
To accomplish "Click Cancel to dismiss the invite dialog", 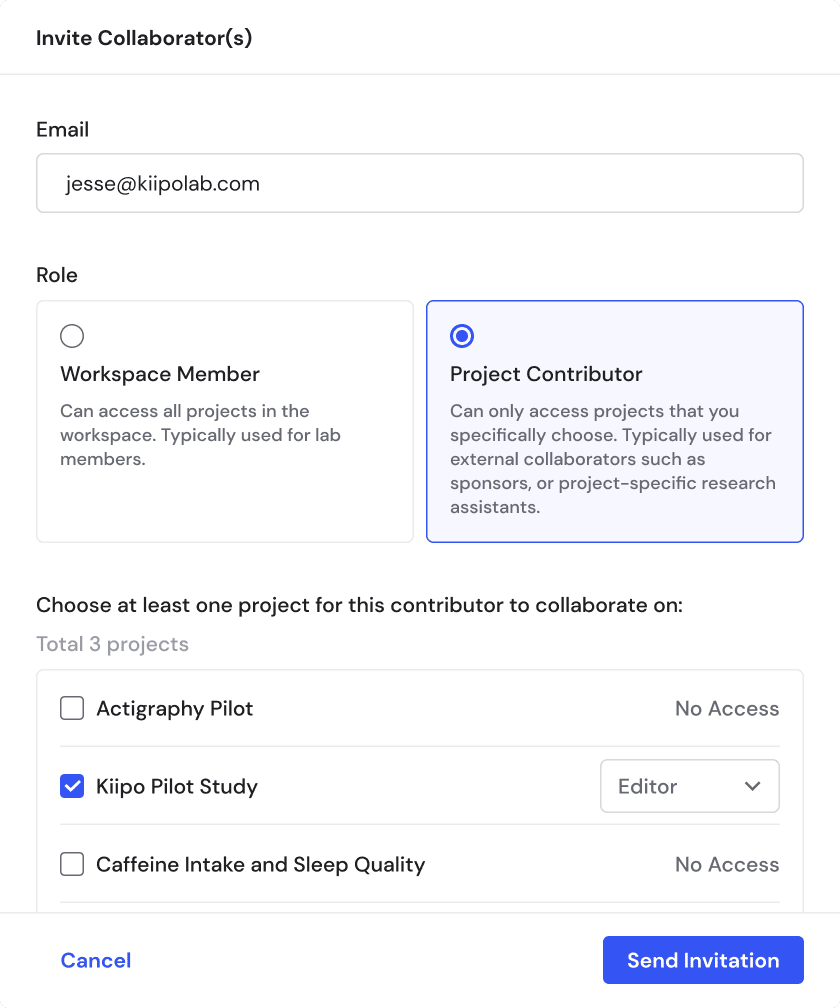I will [x=95, y=960].
